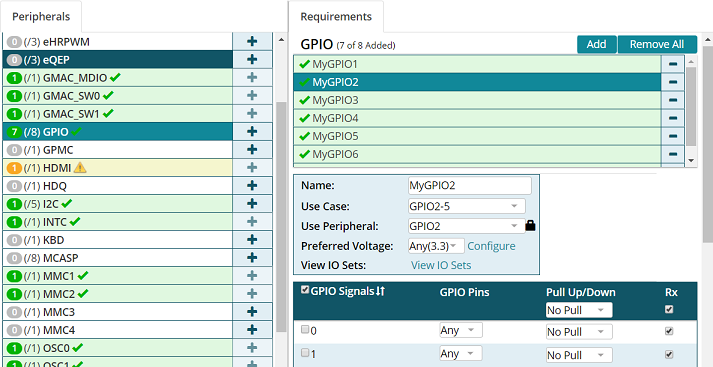This screenshot has width=713, height=367.
Task: Open Pull dropdown for signal 0
Action: pyautogui.click(x=579, y=332)
